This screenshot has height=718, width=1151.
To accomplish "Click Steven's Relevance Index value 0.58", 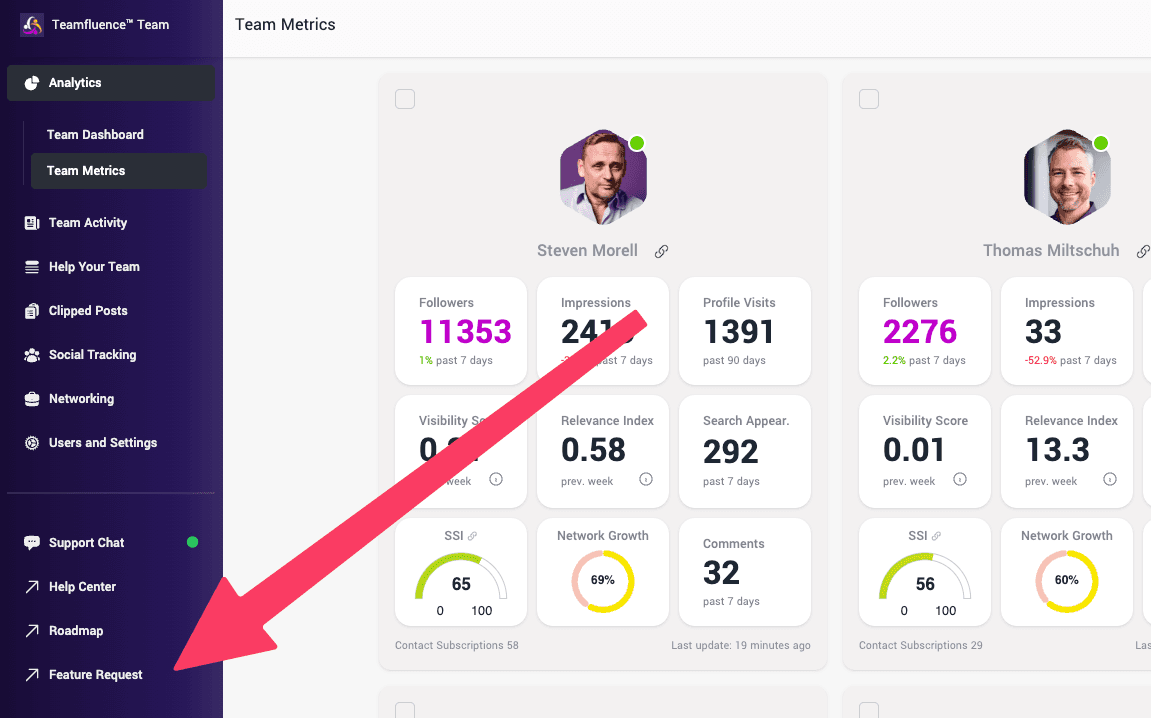I will (x=593, y=450).
